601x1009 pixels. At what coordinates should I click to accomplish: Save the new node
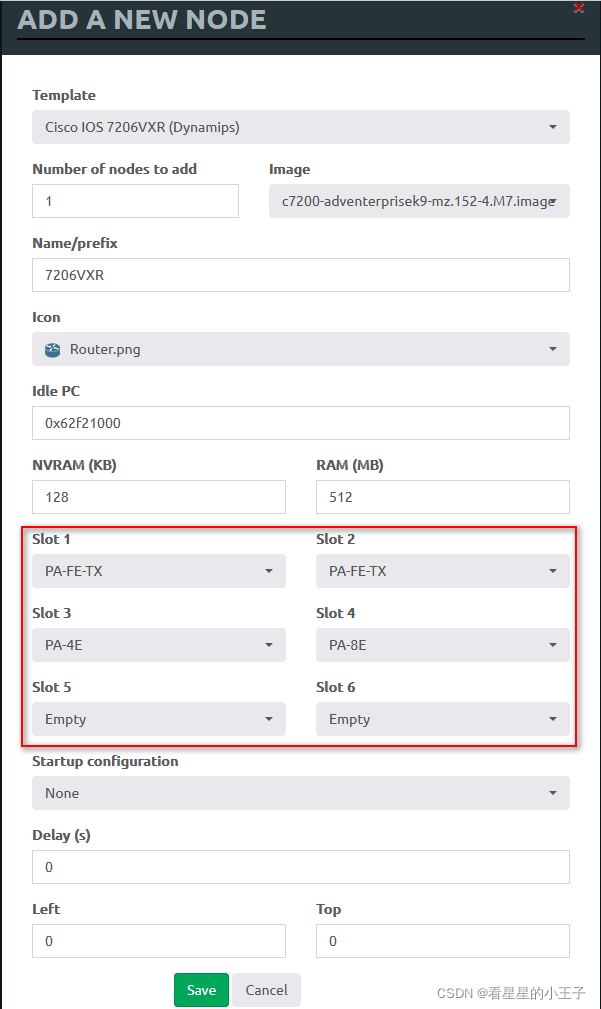click(x=201, y=990)
